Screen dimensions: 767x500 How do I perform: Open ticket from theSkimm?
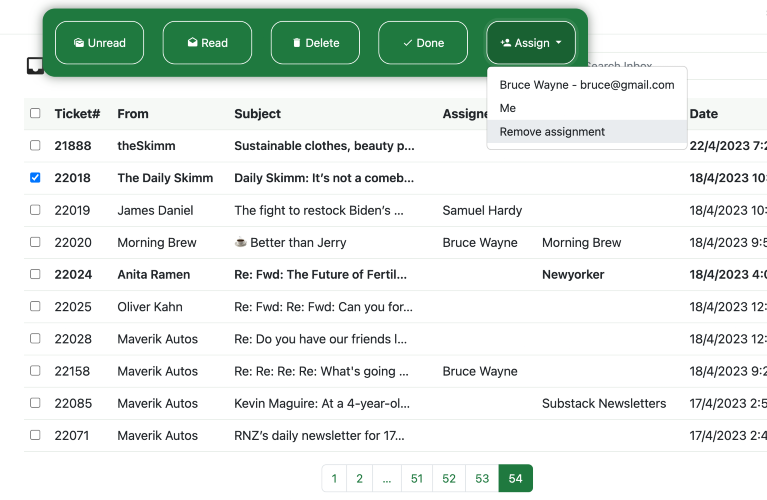[x=146, y=146]
